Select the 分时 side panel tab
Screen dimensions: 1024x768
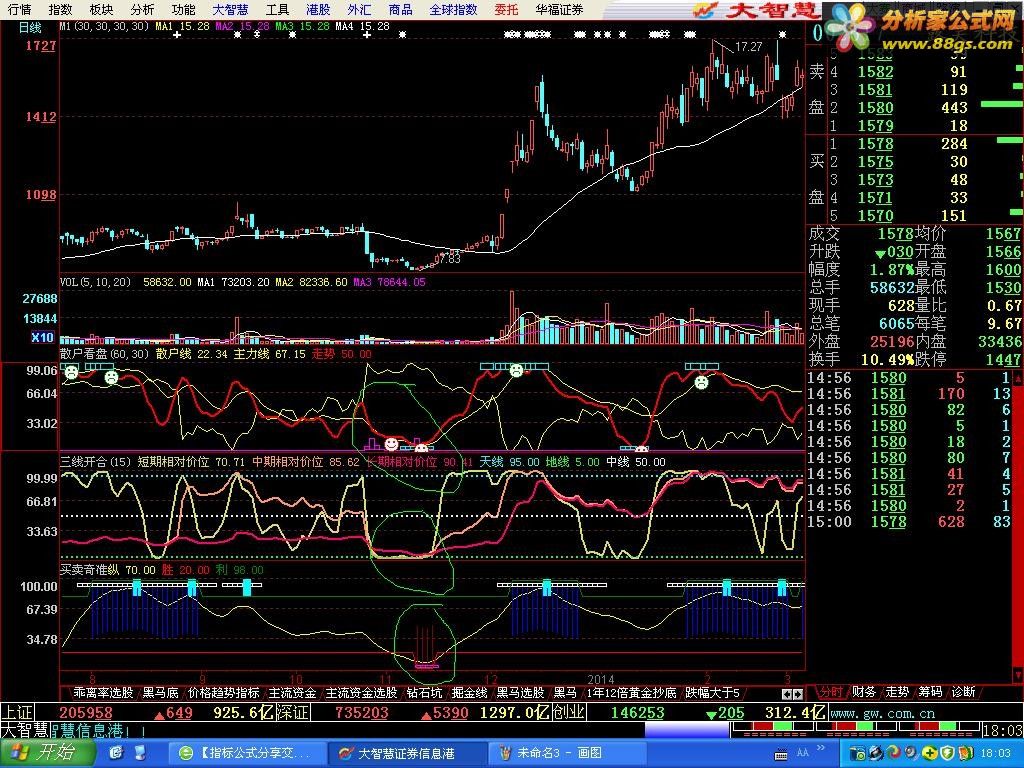(831, 692)
